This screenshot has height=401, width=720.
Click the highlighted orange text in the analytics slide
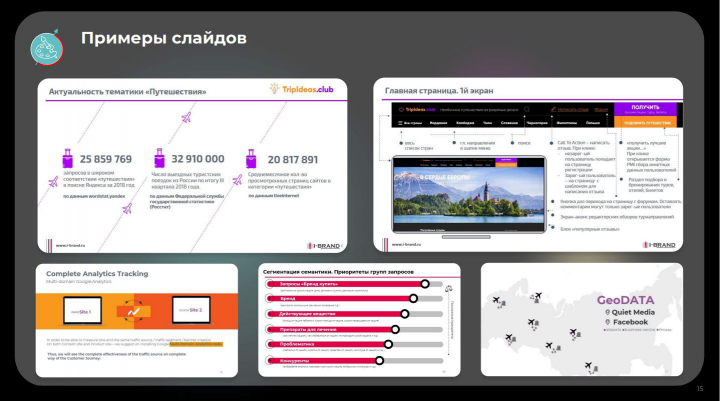[x=196, y=344]
